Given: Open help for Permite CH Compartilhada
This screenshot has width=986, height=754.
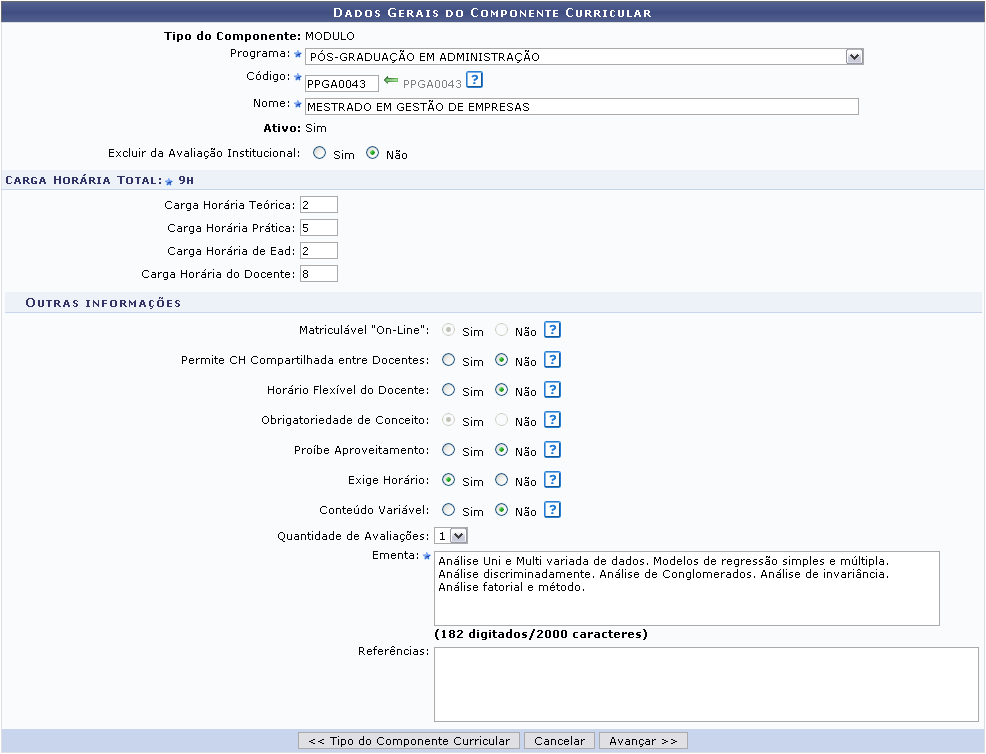Looking at the screenshot, I should (552, 360).
